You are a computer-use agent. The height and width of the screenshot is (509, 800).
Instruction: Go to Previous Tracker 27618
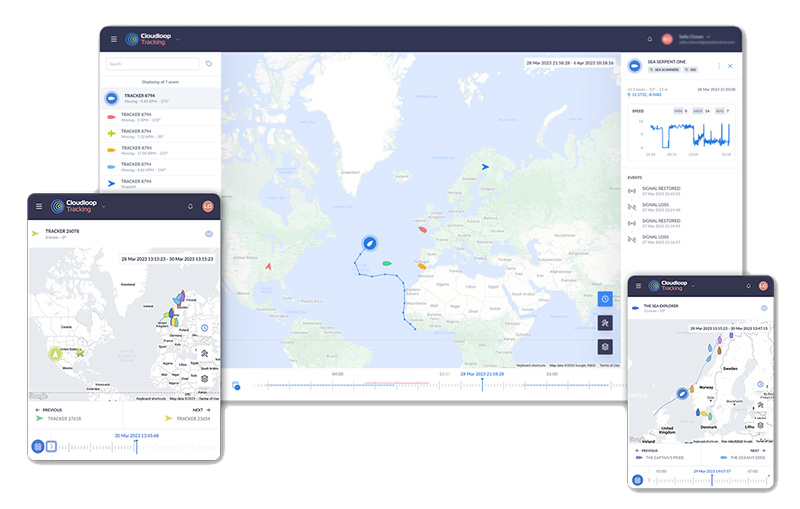coord(58,415)
